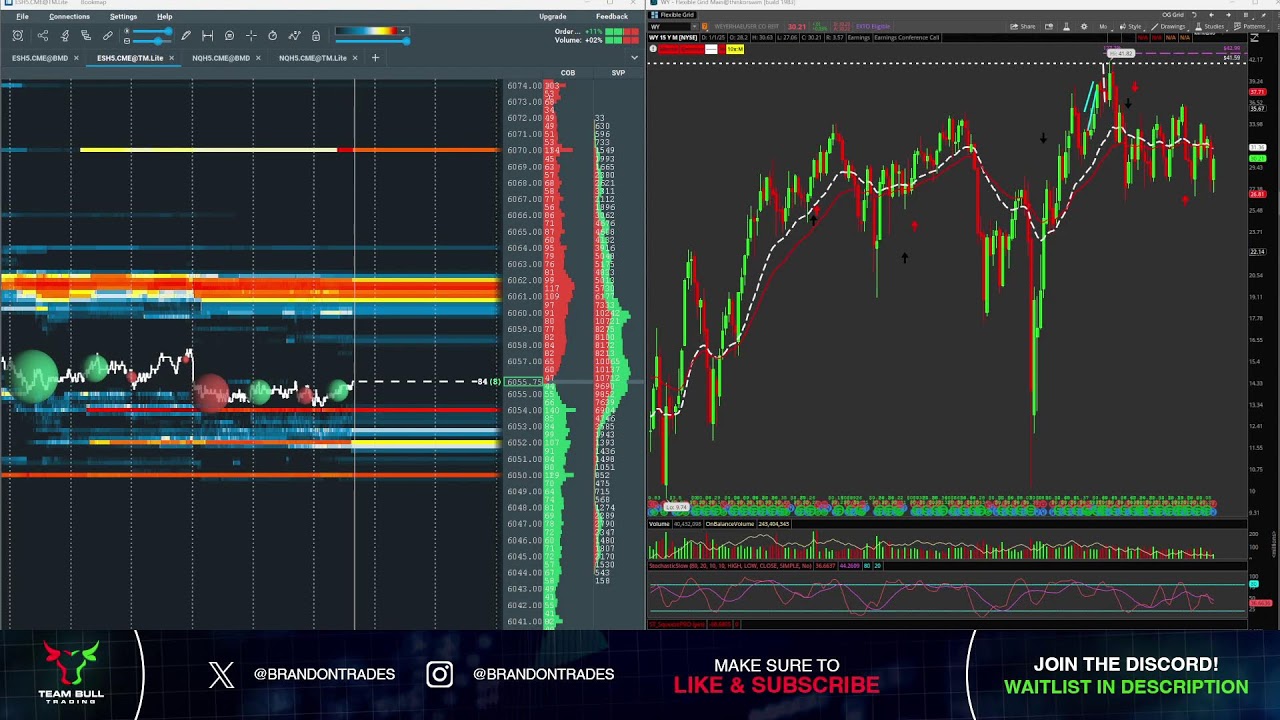Select the horizontal measure tool in Bookmap
1280x720 pixels.
coord(207,36)
